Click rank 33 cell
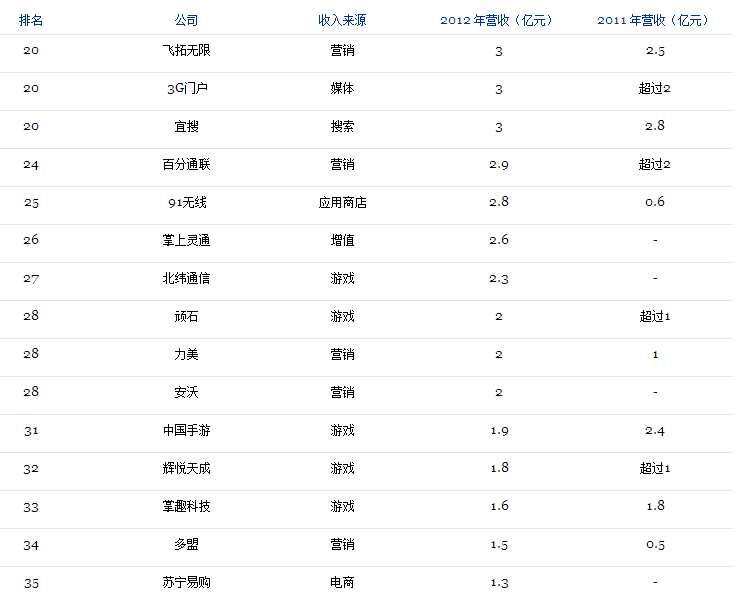746x604 pixels. point(31,507)
